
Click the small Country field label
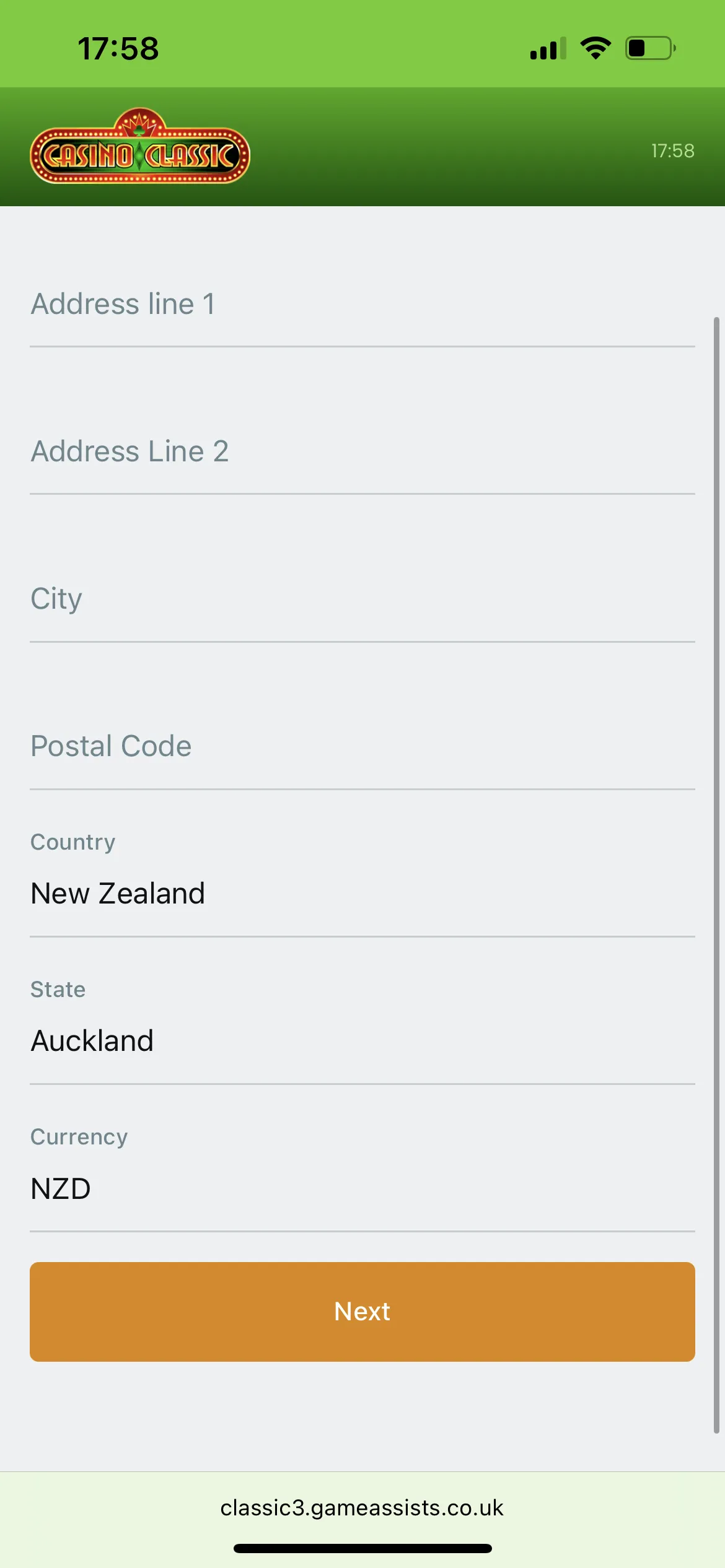pos(73,842)
